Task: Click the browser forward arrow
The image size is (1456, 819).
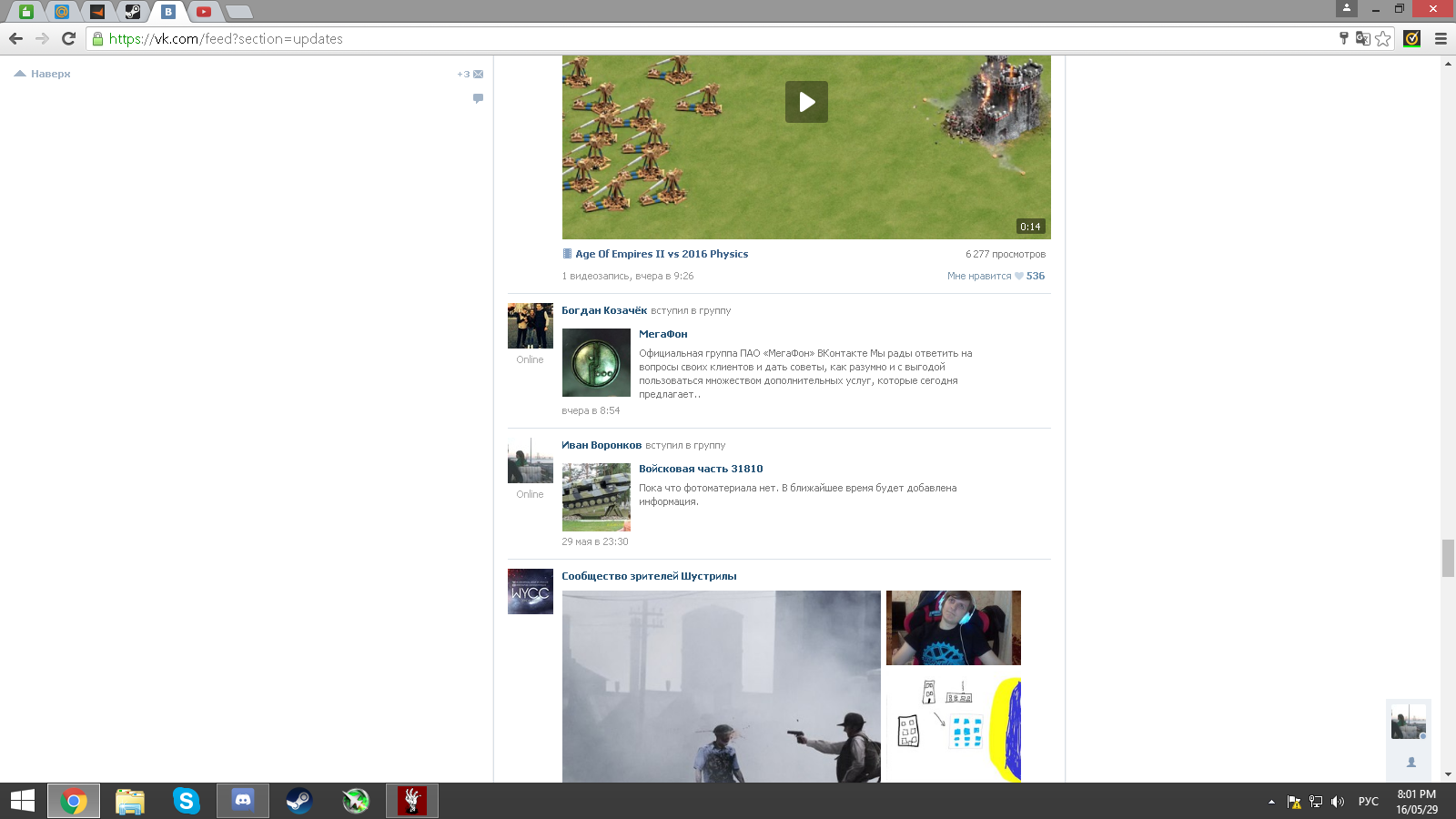Action: [42, 38]
